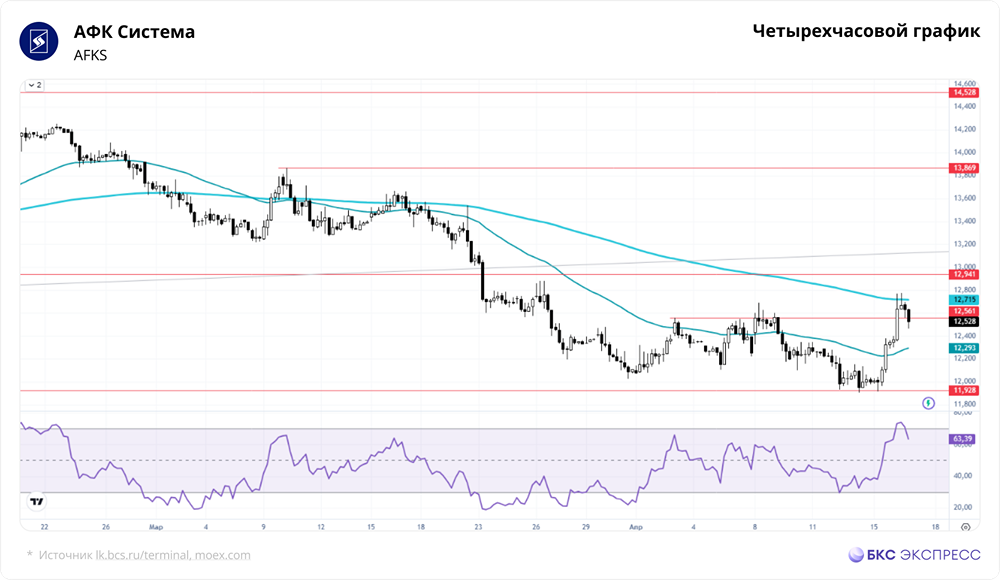The image size is (1000, 580).
Task: Click the date 8 on time axis
Action: click(x=755, y=527)
